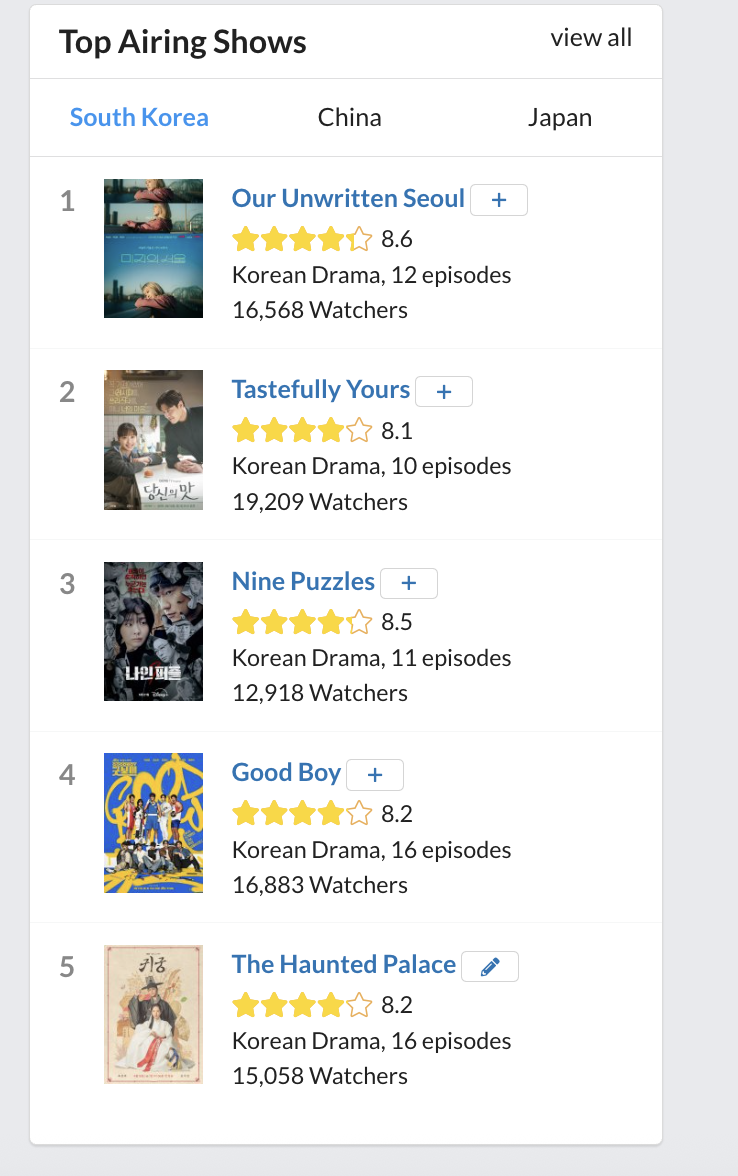Image resolution: width=738 pixels, height=1176 pixels.
Task: Select the China tab
Action: click(349, 117)
